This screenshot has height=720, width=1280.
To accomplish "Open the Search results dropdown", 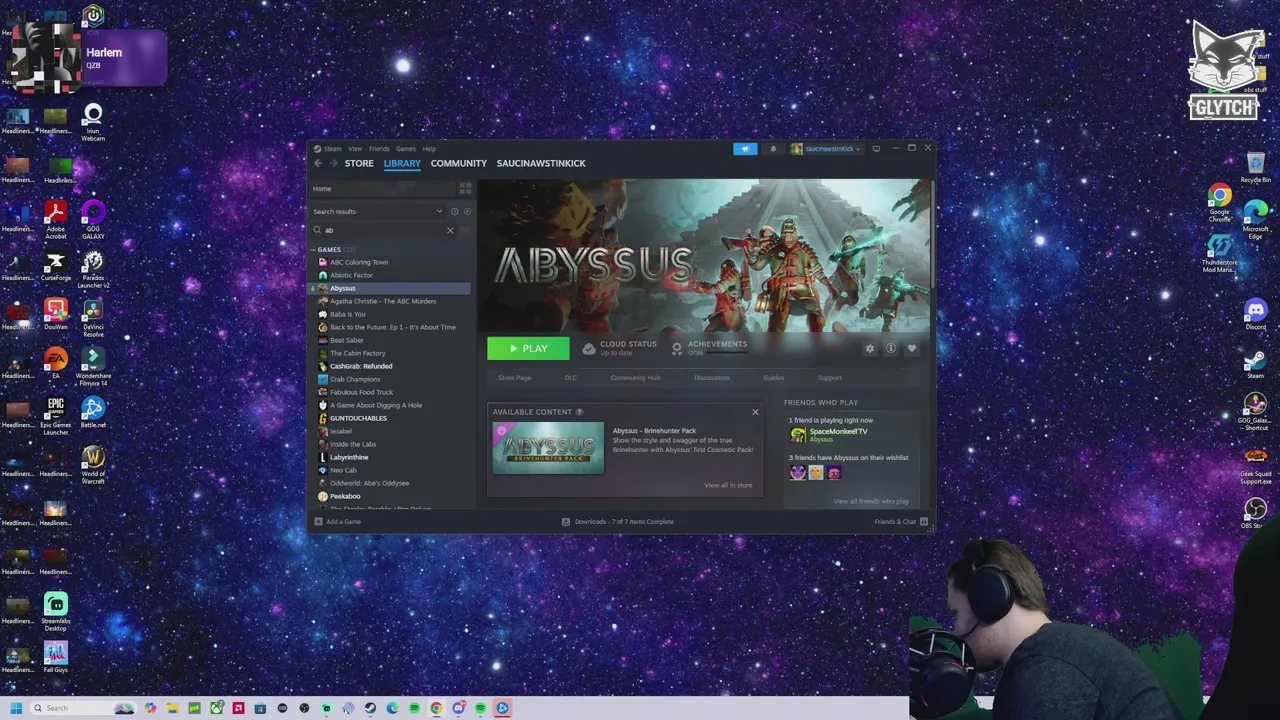I will pyautogui.click(x=378, y=211).
